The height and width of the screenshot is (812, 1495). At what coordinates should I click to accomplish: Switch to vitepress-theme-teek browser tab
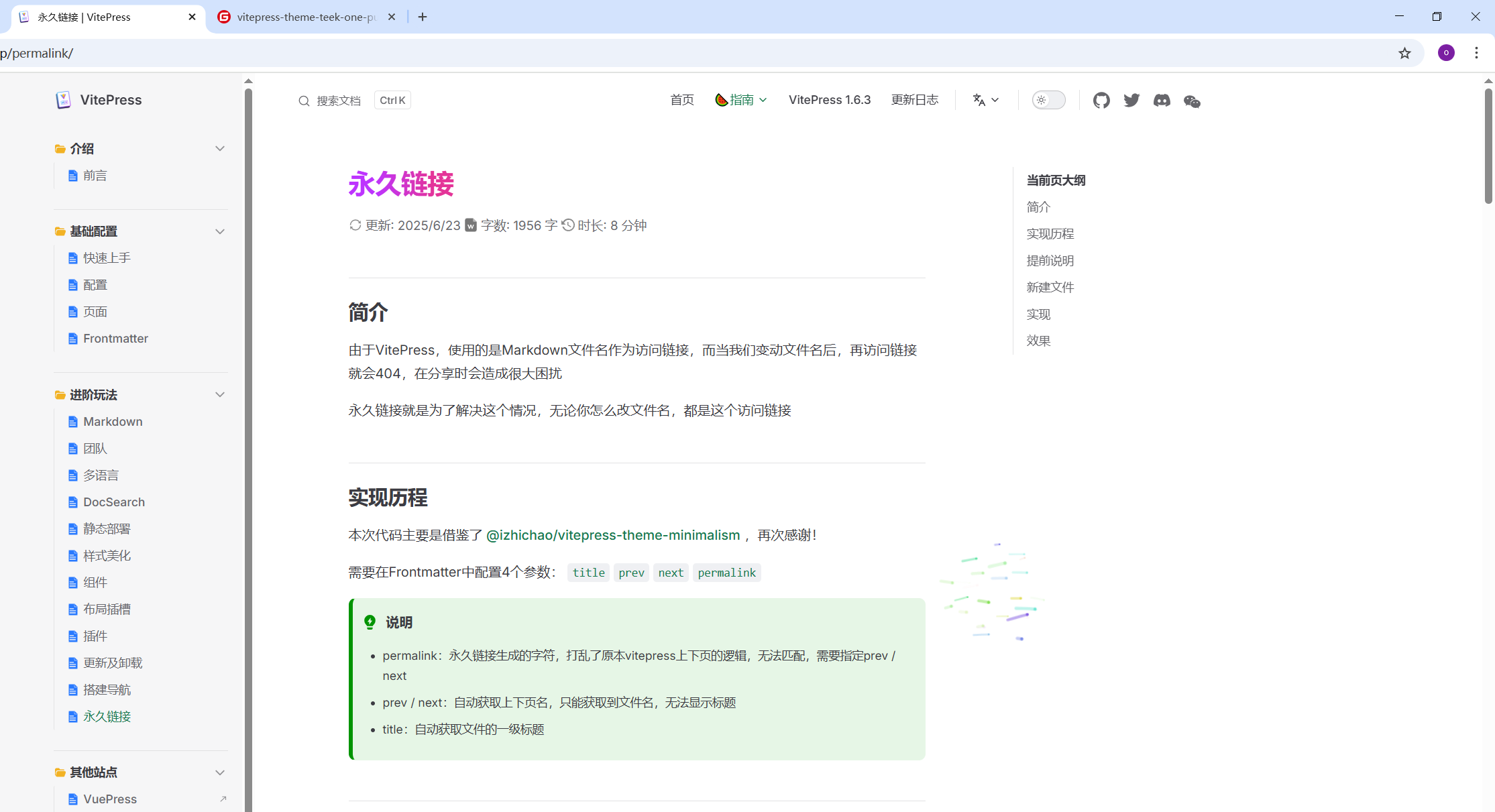[x=307, y=17]
